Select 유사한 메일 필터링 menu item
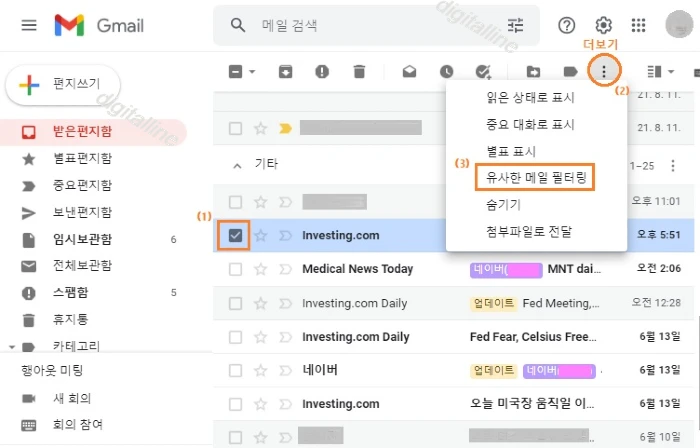 click(x=536, y=178)
